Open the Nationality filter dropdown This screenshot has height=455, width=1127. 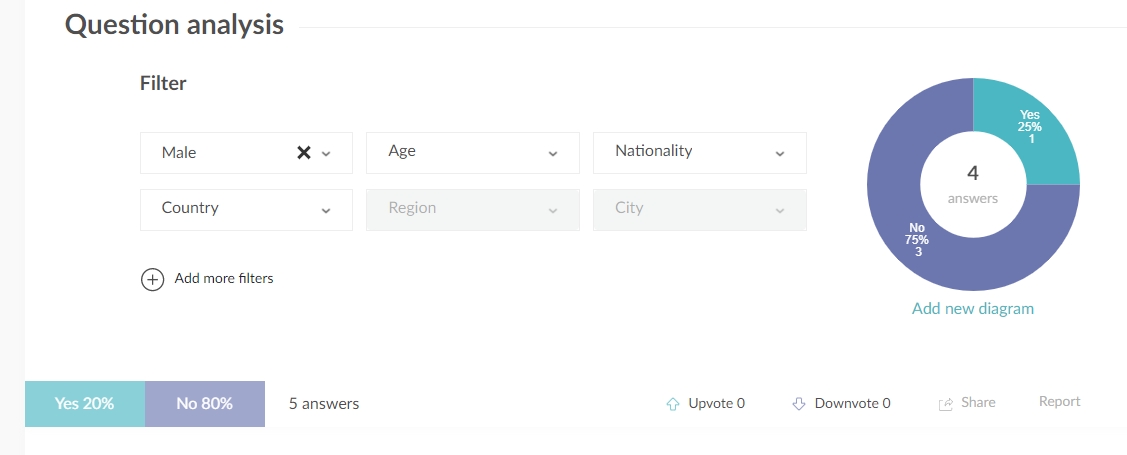699,152
